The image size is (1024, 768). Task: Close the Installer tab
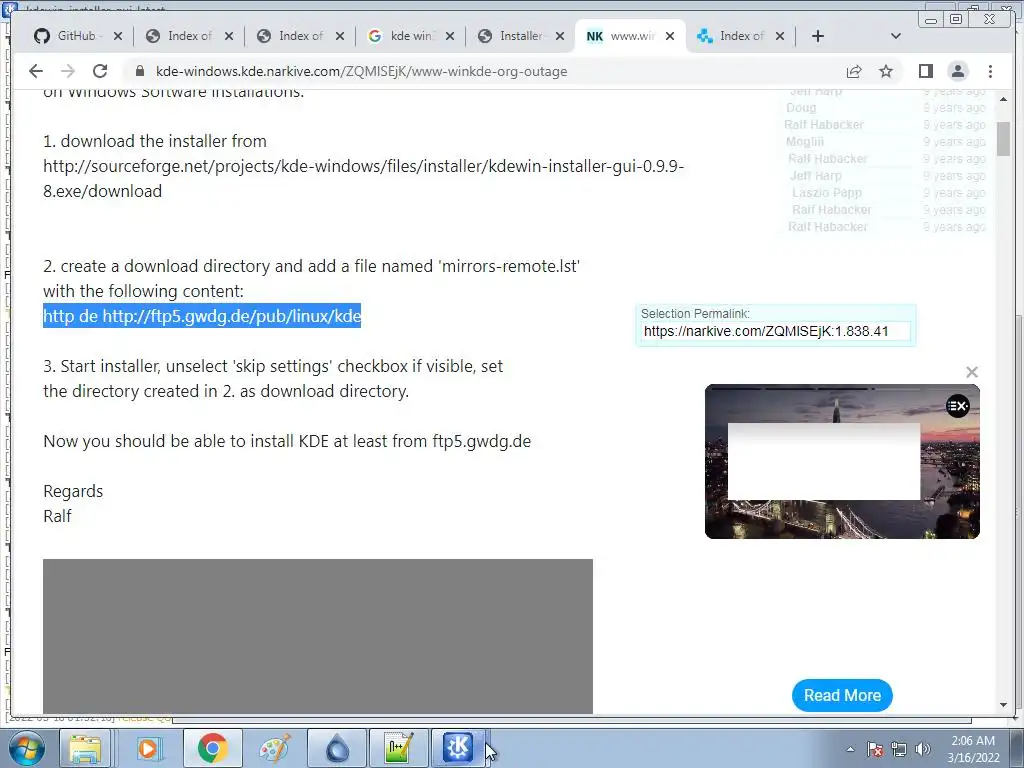560,36
